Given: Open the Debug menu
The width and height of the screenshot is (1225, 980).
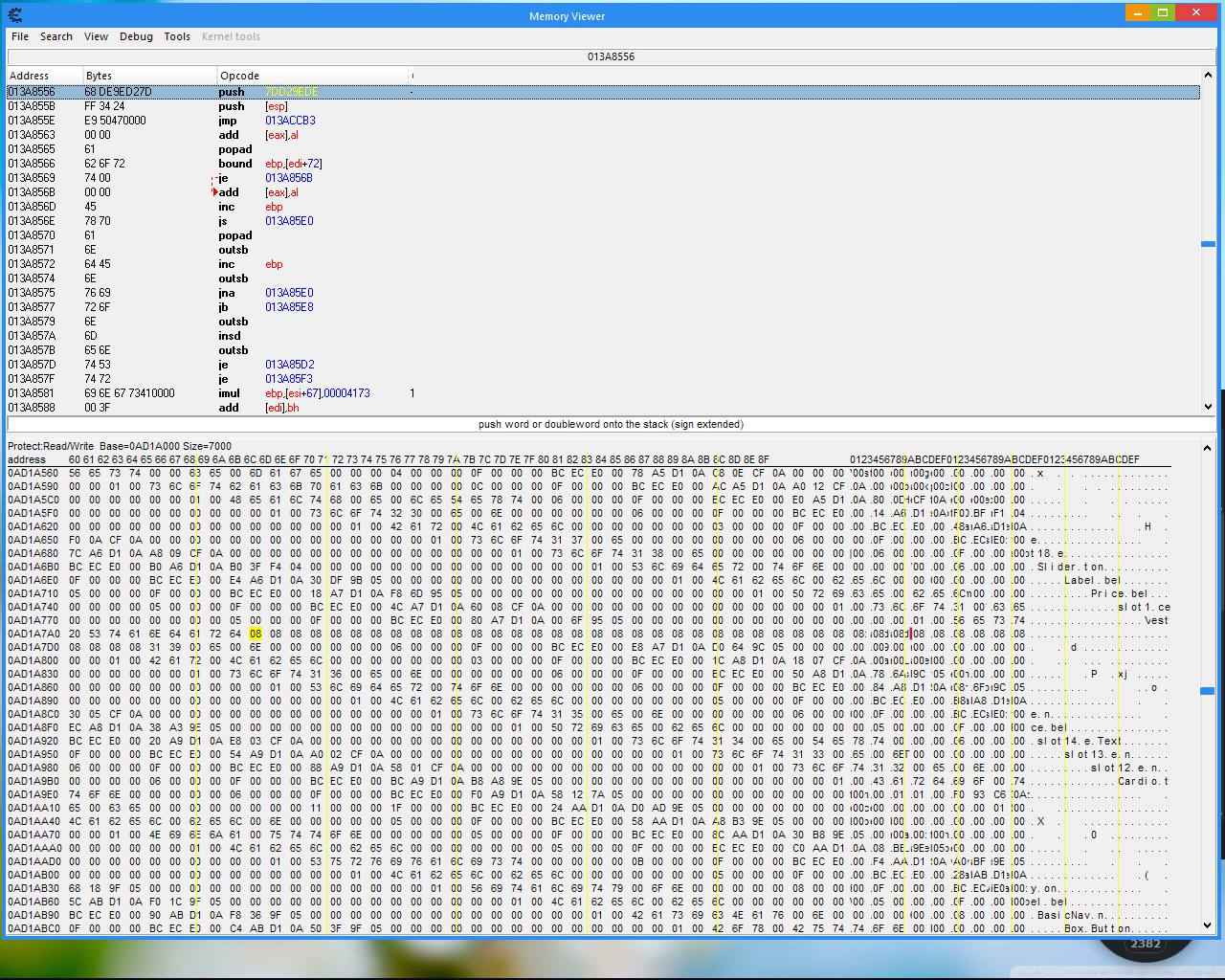Looking at the screenshot, I should click(x=136, y=36).
